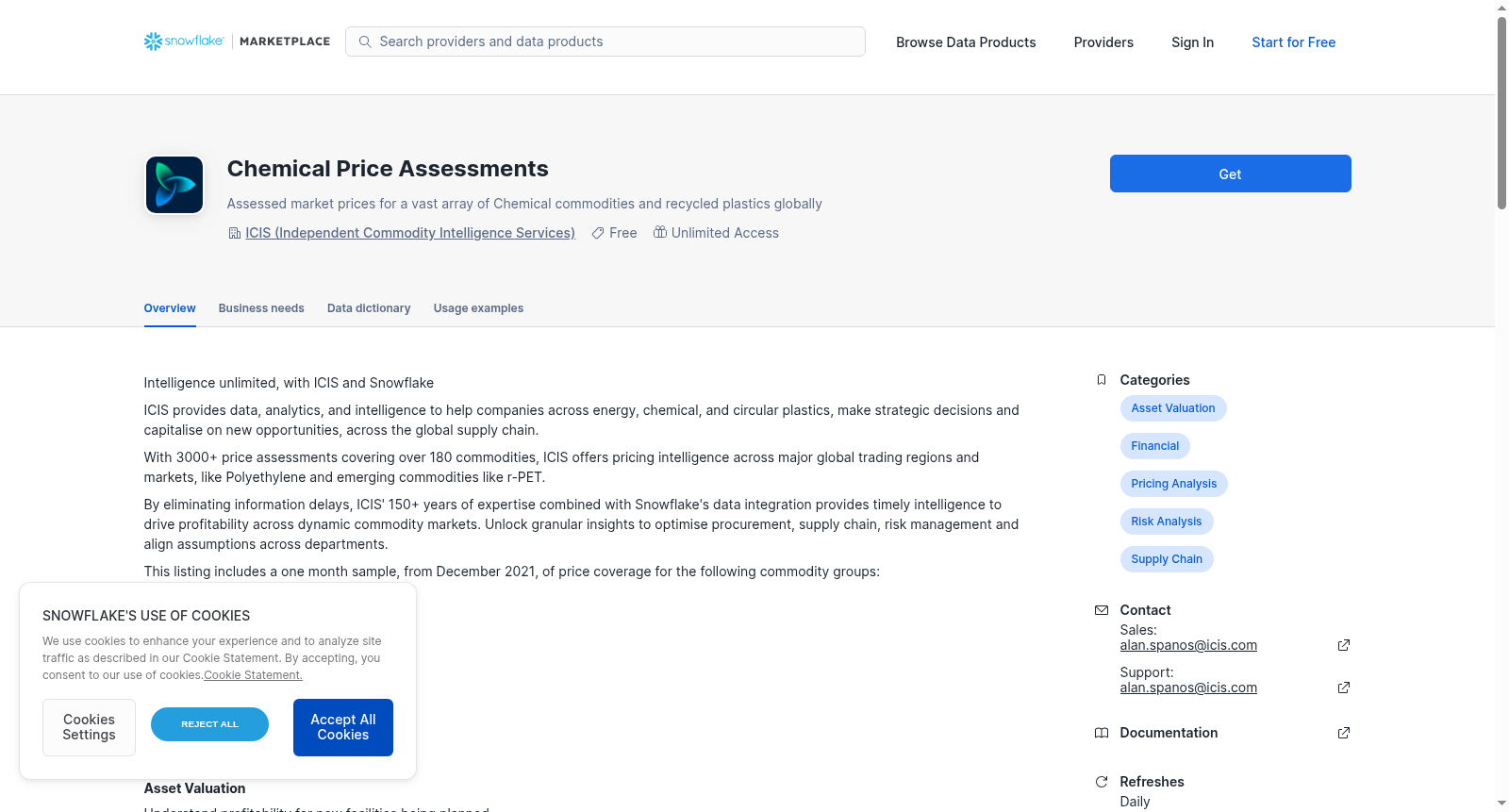
Task: Click the Snowflake logo icon
Action: point(153,41)
